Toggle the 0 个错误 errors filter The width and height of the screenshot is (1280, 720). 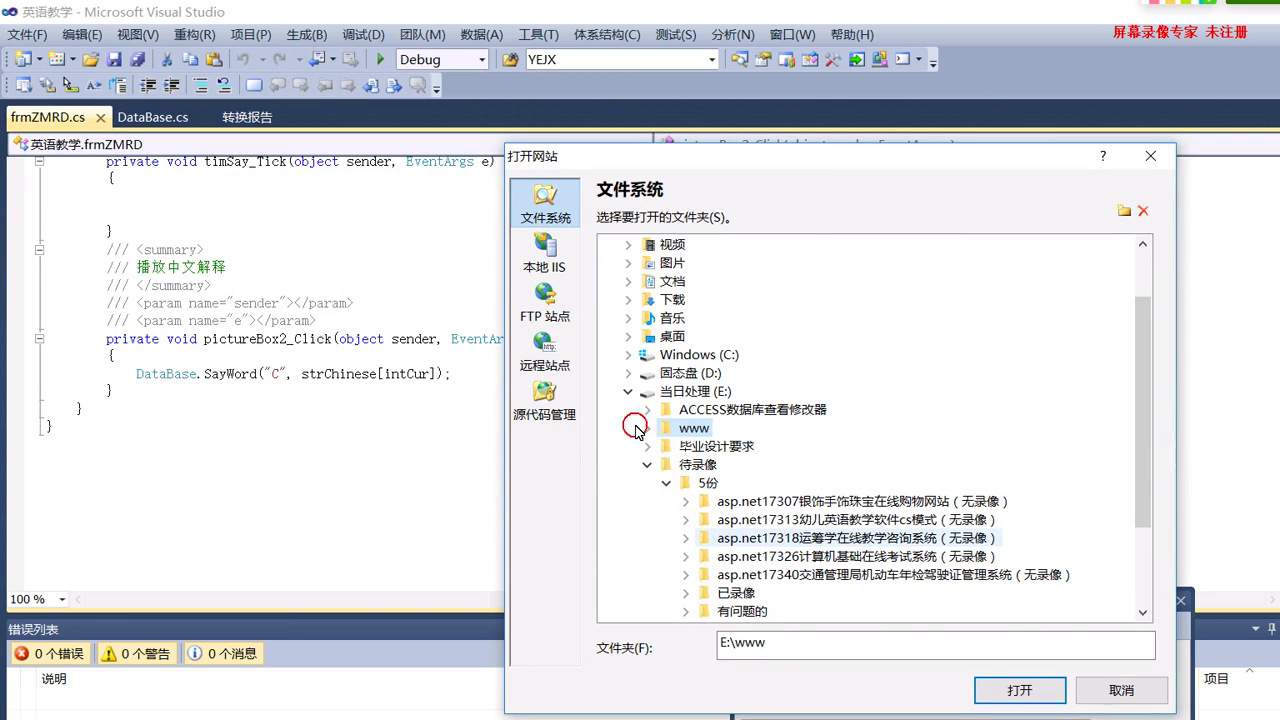[50, 654]
